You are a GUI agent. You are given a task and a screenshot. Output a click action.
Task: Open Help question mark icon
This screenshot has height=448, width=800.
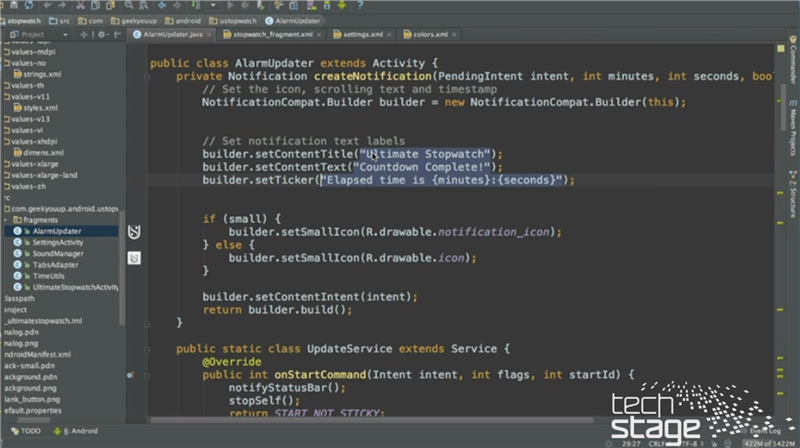(360, 5)
